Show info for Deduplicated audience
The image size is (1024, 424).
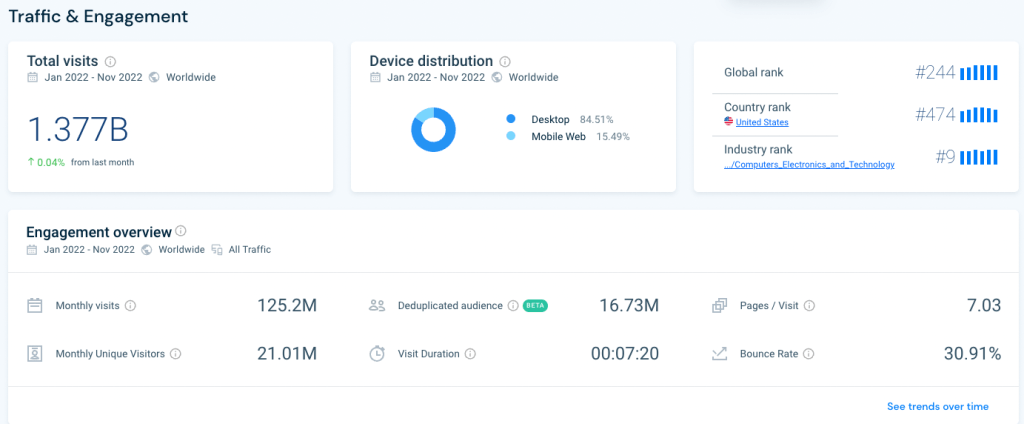[513, 305]
